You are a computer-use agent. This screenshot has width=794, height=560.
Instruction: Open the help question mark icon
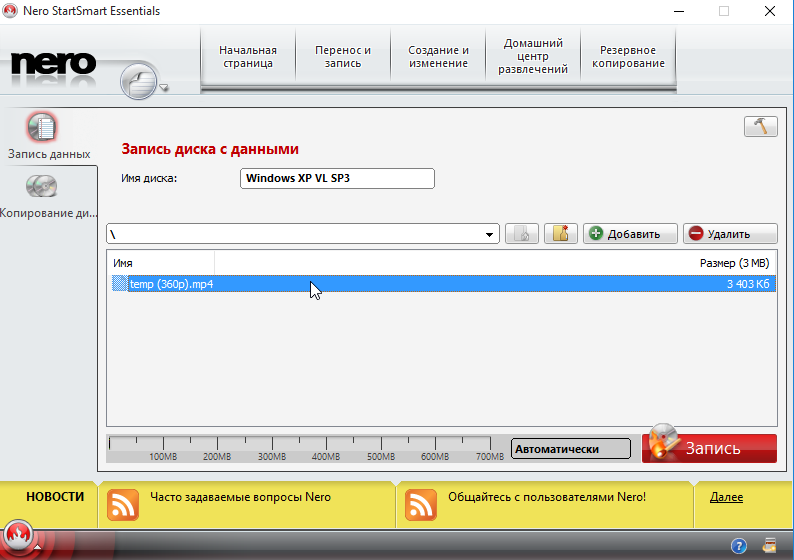pos(739,546)
